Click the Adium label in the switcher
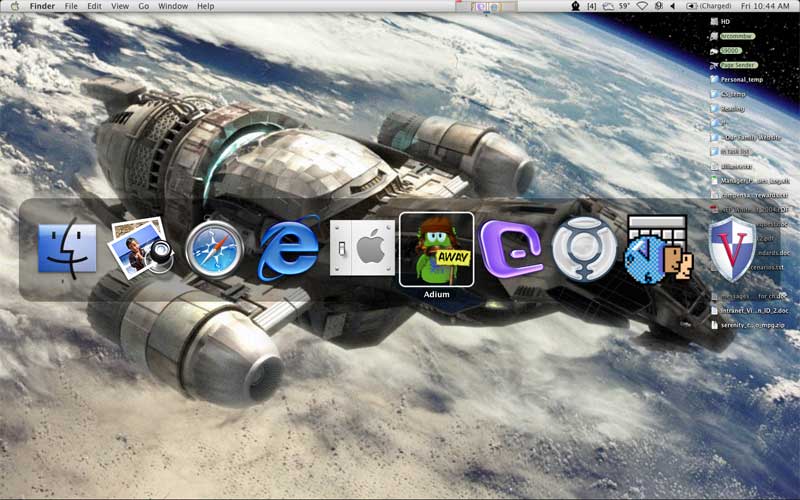The width and height of the screenshot is (800, 500). (x=436, y=294)
